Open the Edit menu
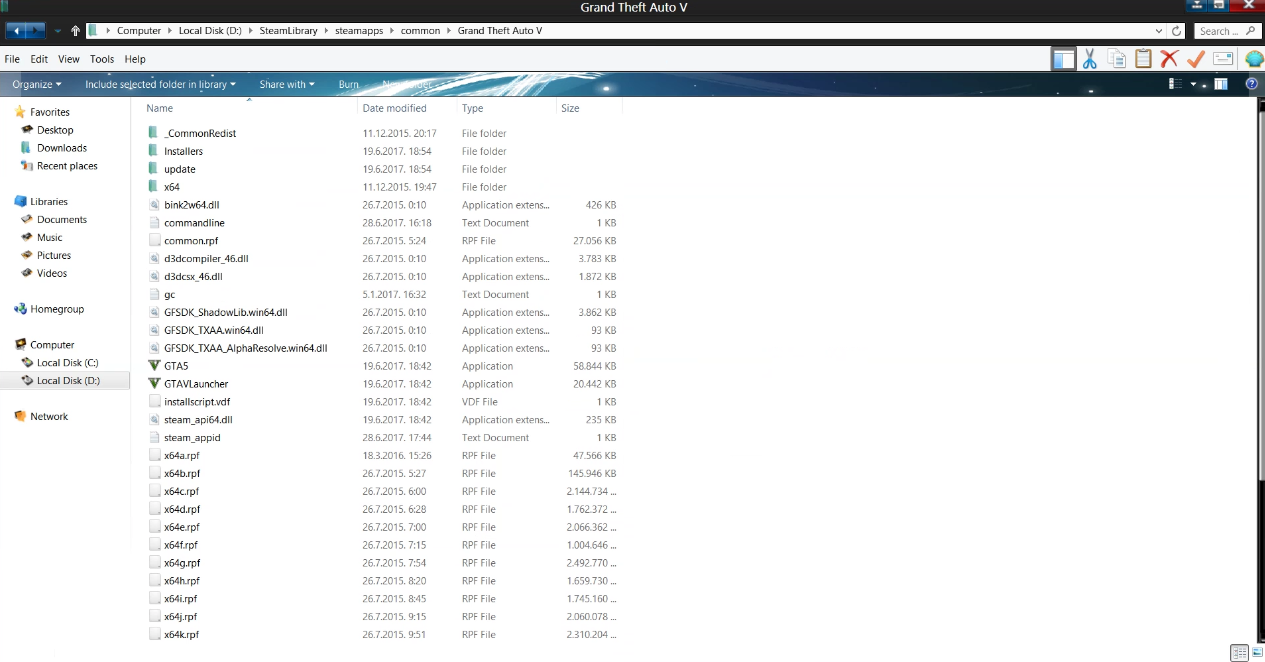This screenshot has width=1265, height=662. pos(39,59)
